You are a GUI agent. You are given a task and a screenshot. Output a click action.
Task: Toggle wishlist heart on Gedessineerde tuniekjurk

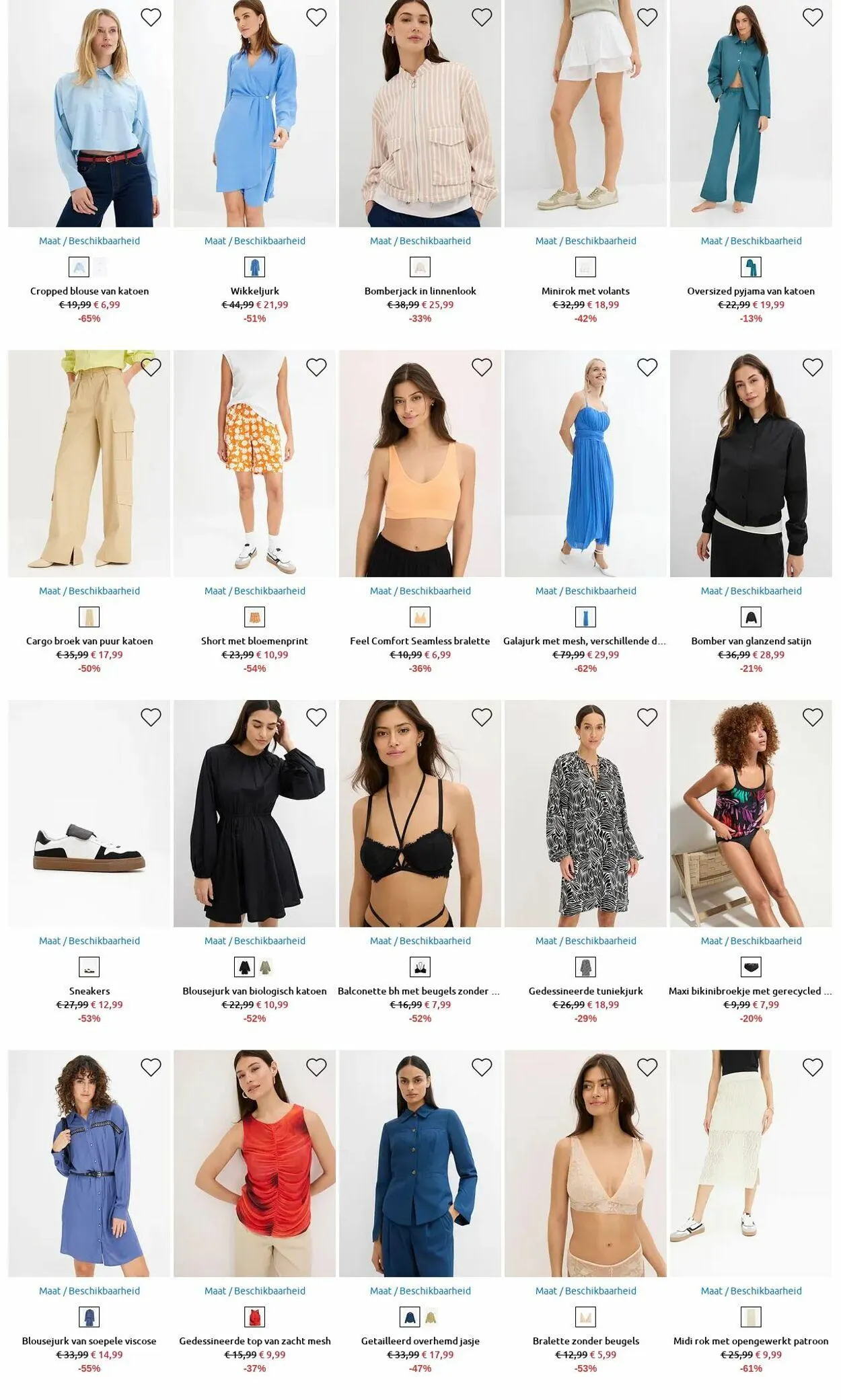click(x=647, y=717)
